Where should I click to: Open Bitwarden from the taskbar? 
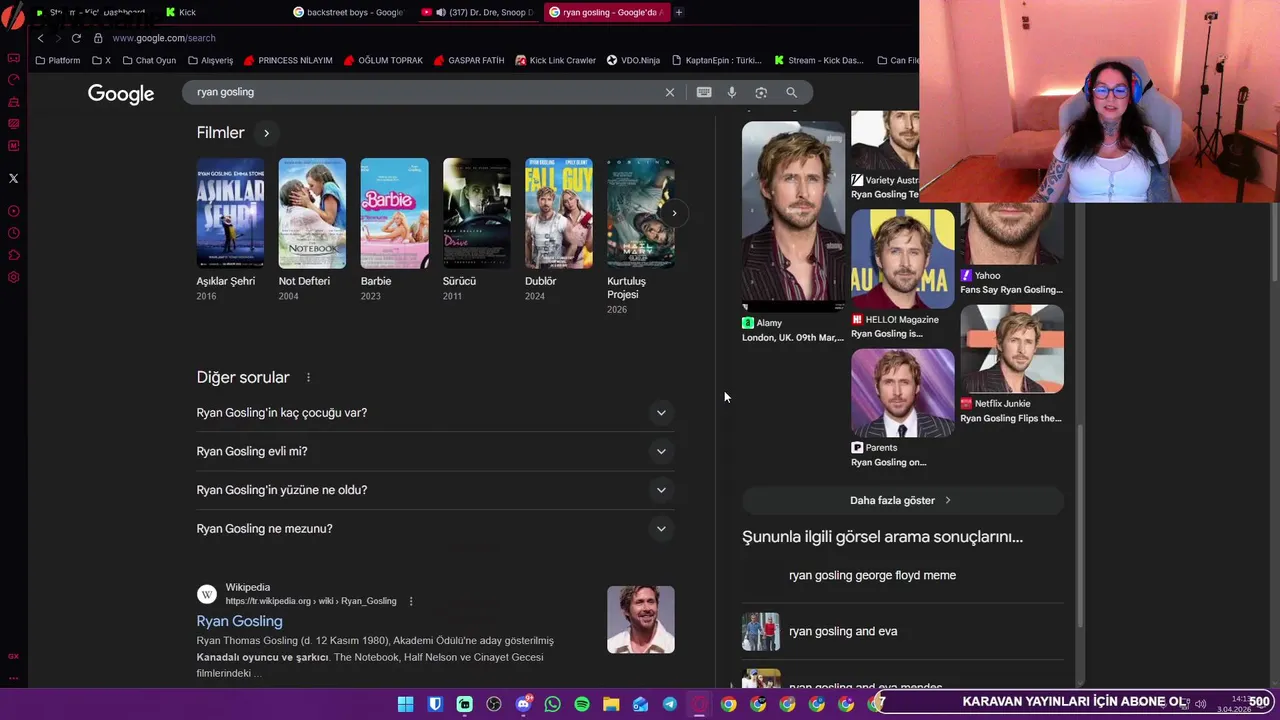pos(435,705)
